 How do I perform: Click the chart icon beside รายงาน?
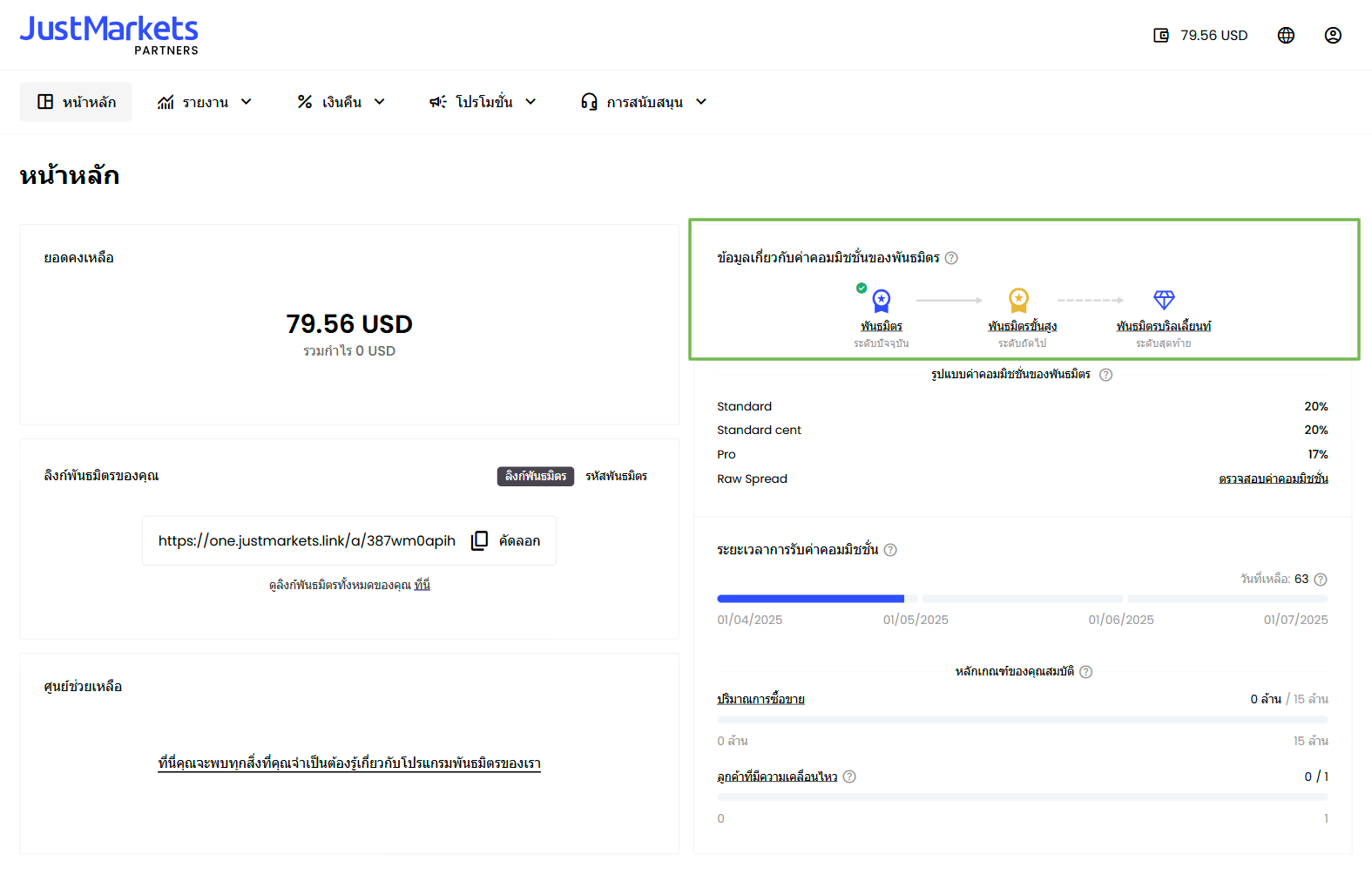point(166,102)
